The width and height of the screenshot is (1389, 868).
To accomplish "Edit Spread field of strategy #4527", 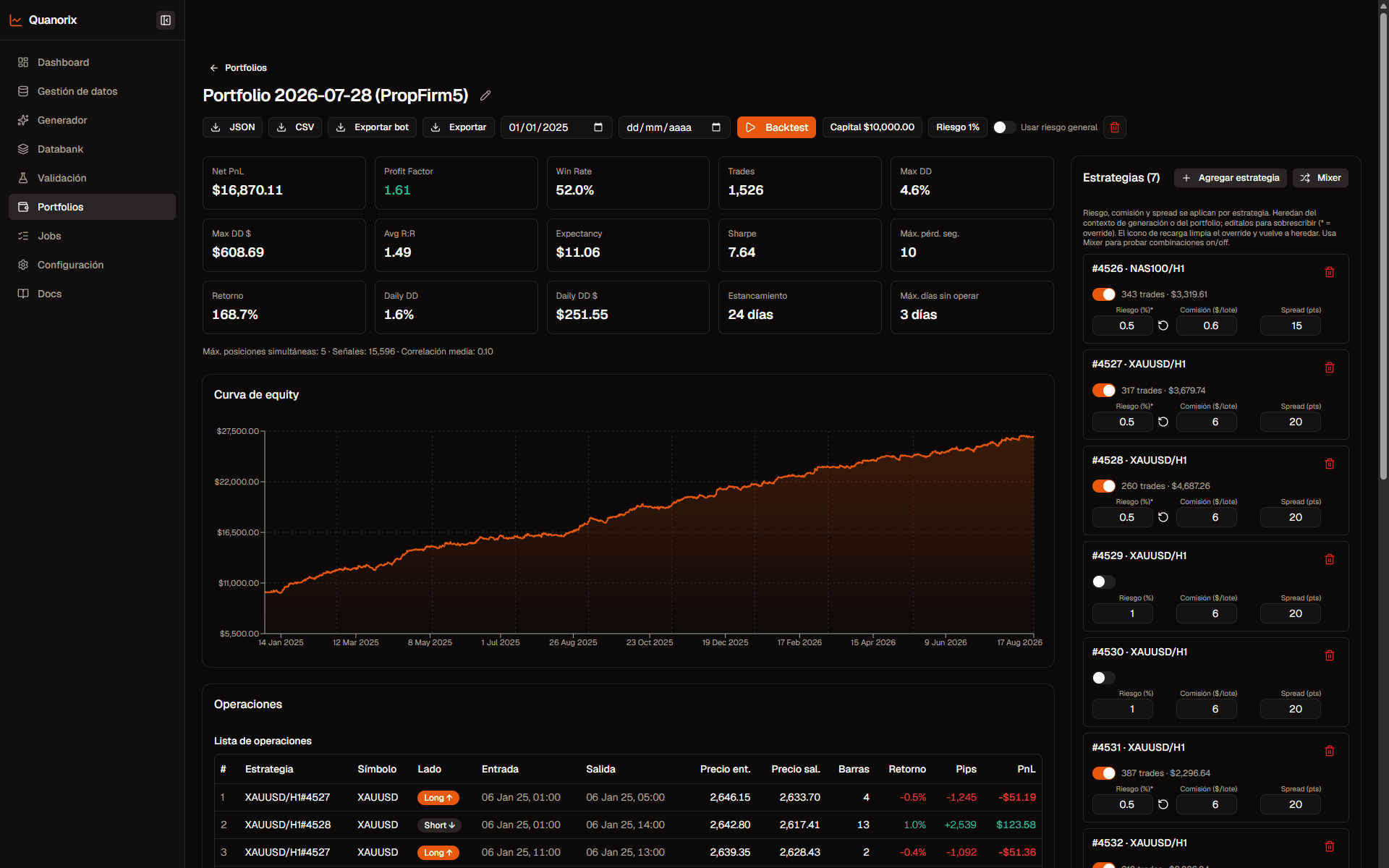I will click(x=1291, y=422).
